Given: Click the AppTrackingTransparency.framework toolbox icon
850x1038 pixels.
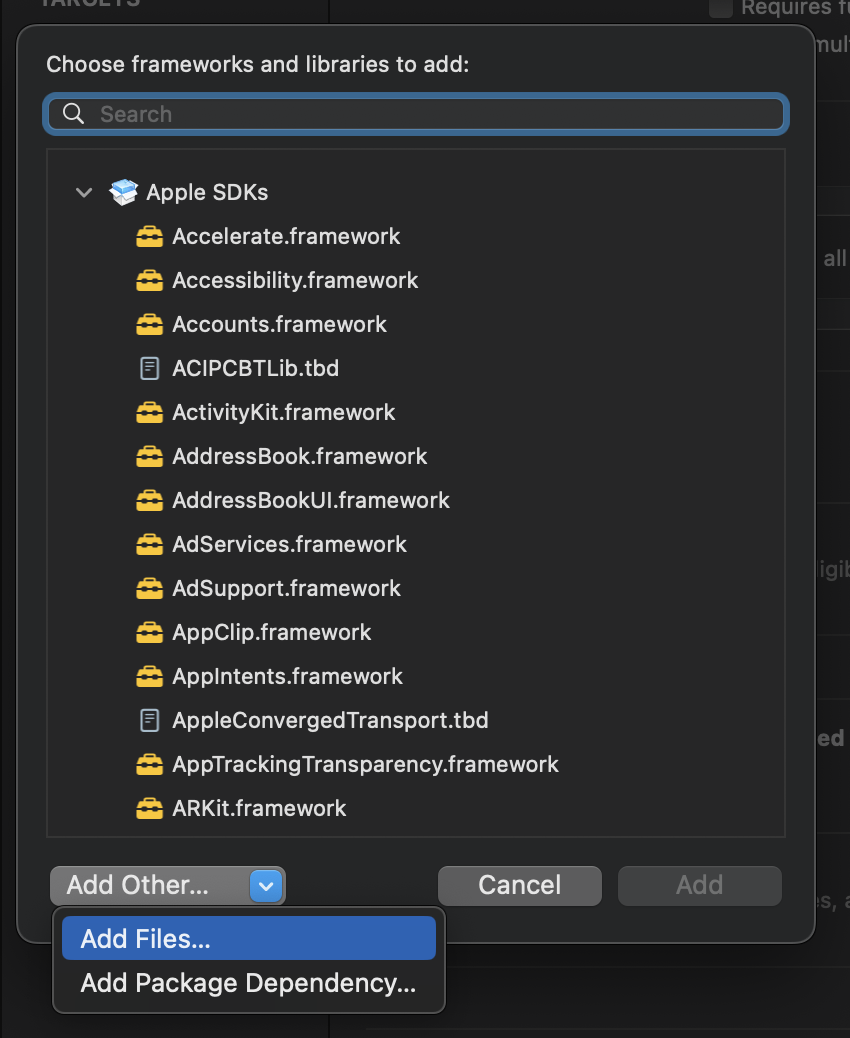Looking at the screenshot, I should (x=150, y=765).
